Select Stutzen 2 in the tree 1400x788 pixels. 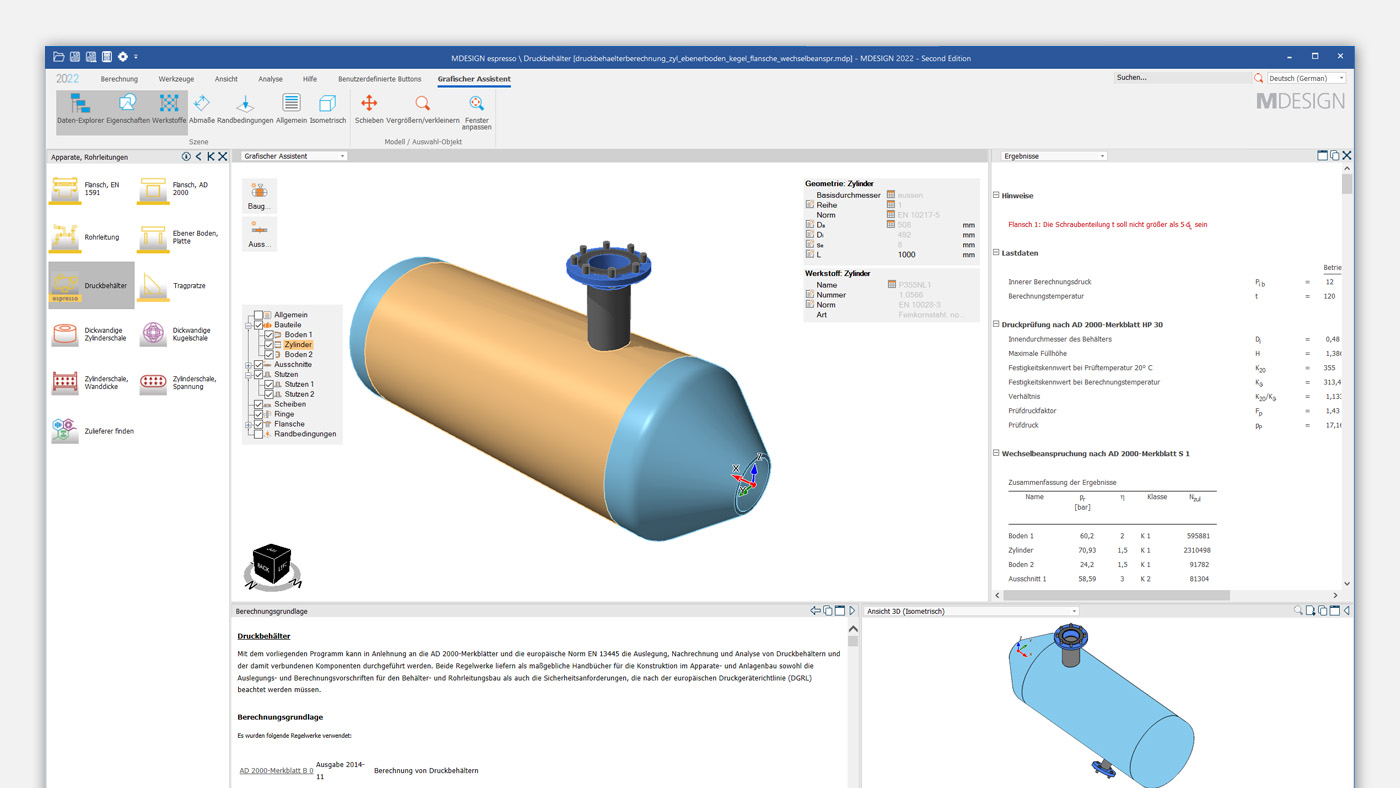tap(299, 394)
